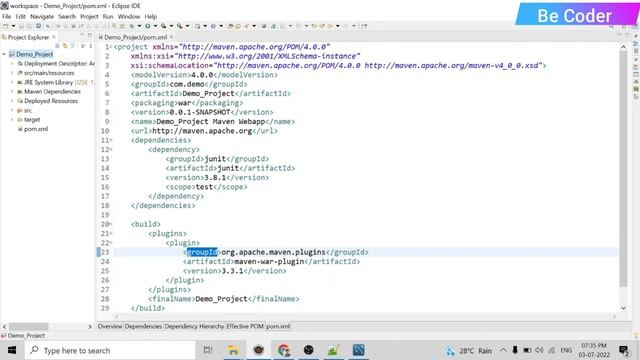
Task: Fold the plugins element at line 21
Action: pyautogui.click(x=111, y=234)
